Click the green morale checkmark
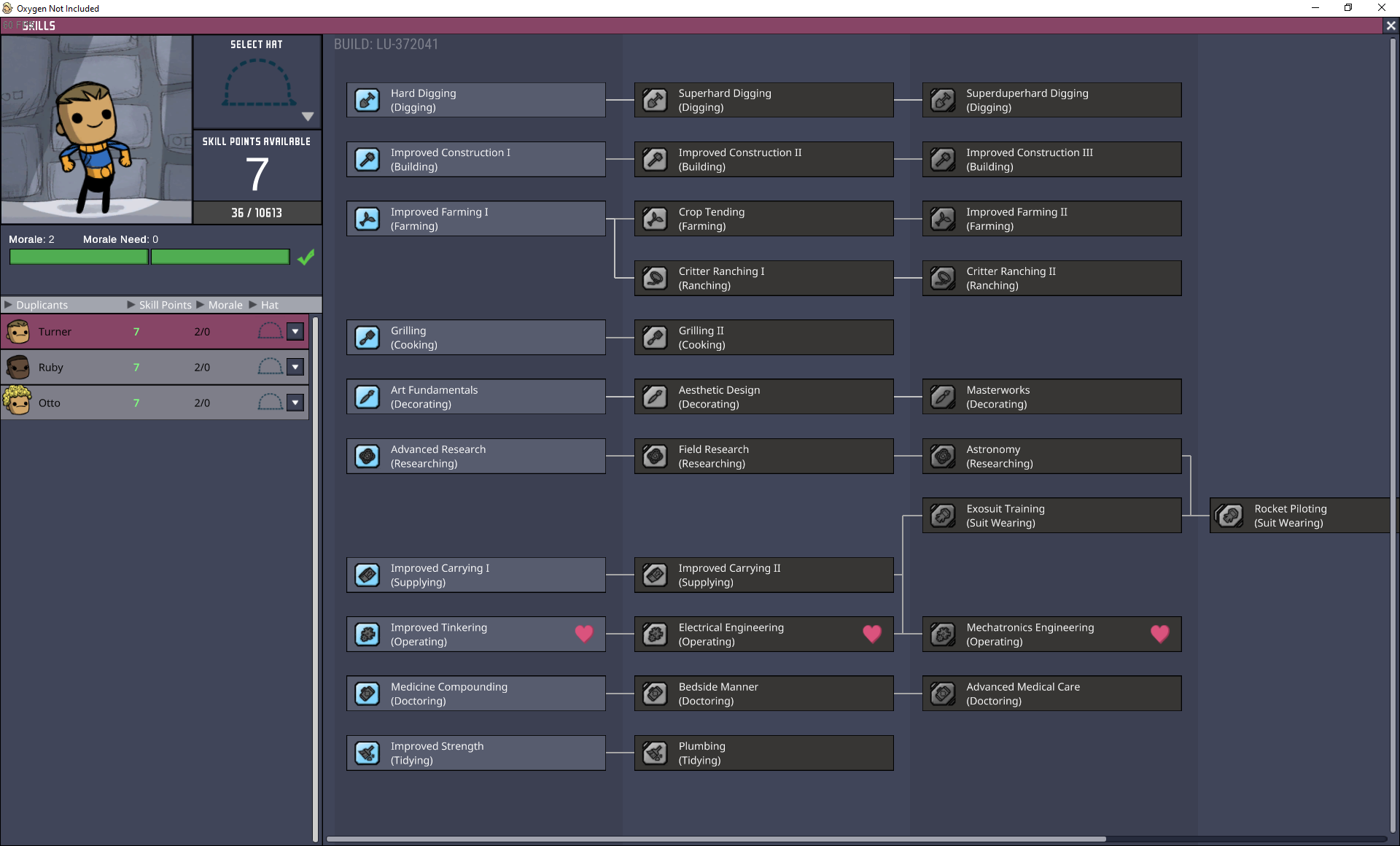The width and height of the screenshot is (1400, 846). tap(306, 257)
